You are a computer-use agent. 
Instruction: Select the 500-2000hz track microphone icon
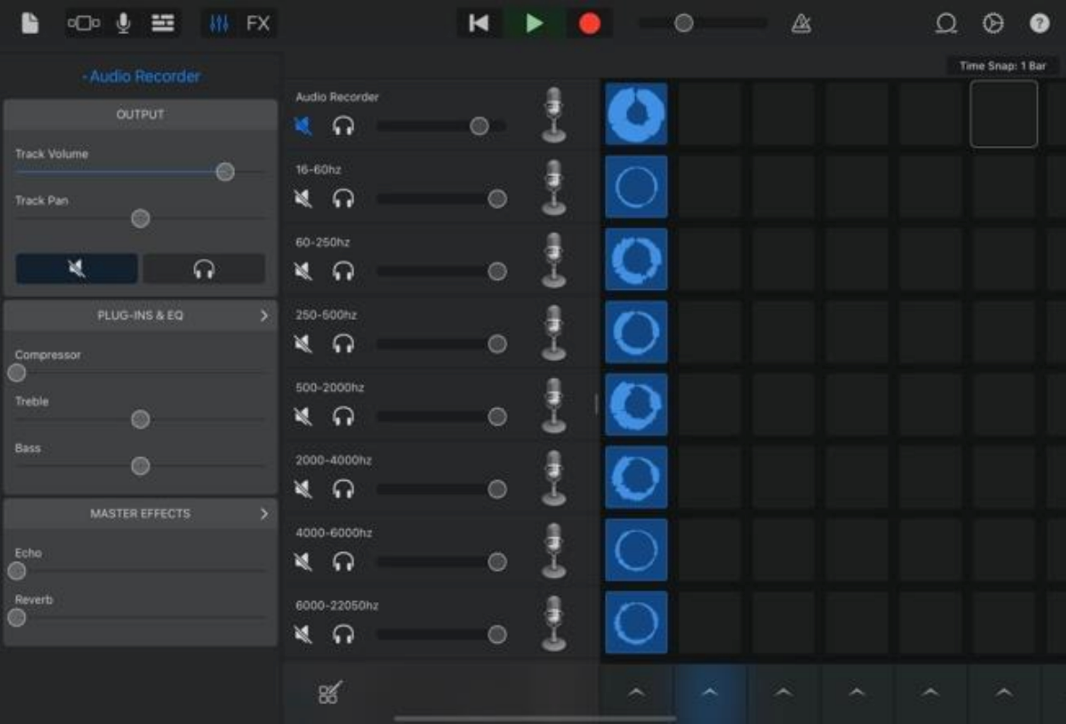click(x=554, y=405)
